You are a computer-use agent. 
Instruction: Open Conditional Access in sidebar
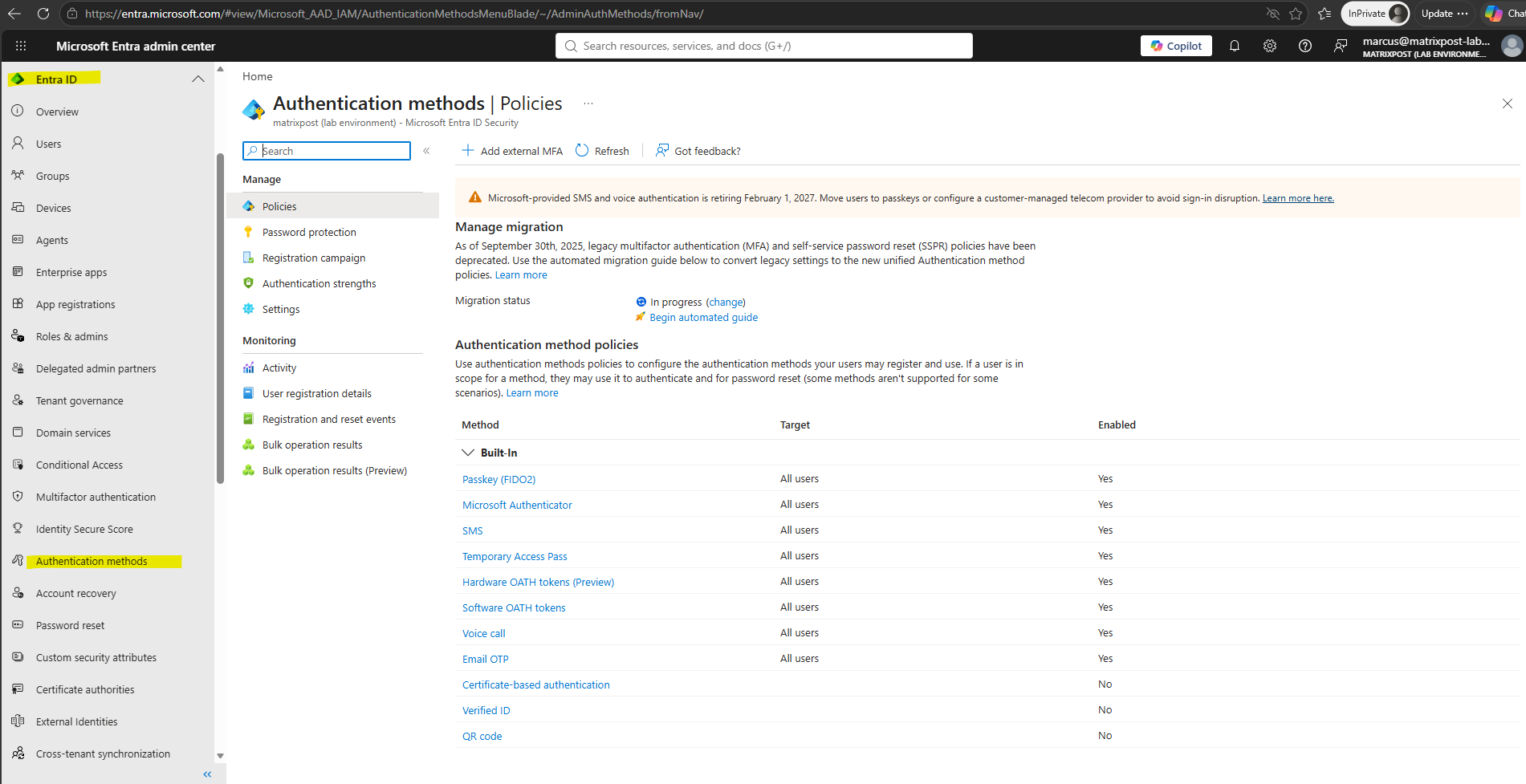[79, 465]
